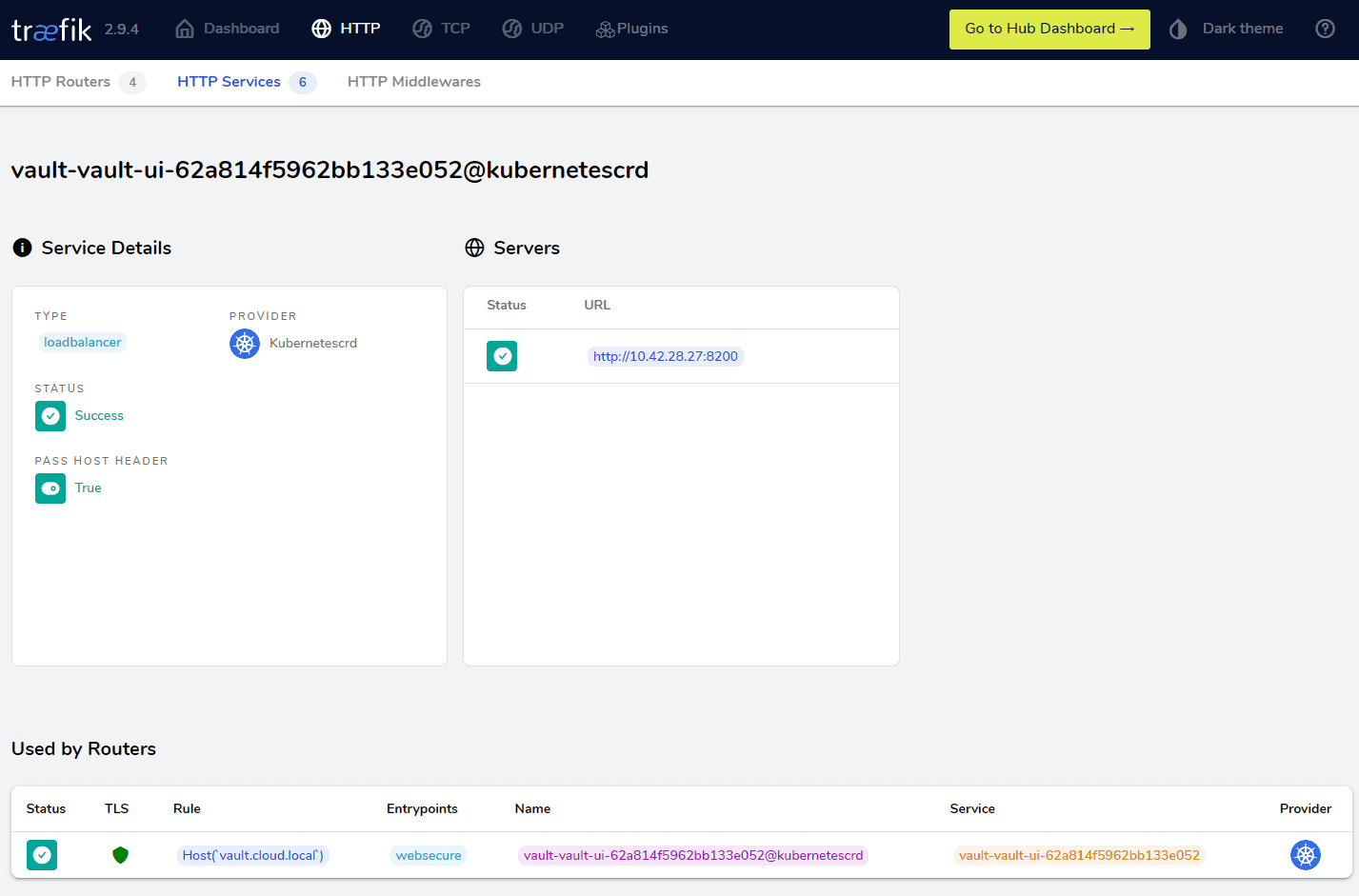Click the Dark theme contrast icon
The width and height of the screenshot is (1359, 896).
pyautogui.click(x=1178, y=29)
